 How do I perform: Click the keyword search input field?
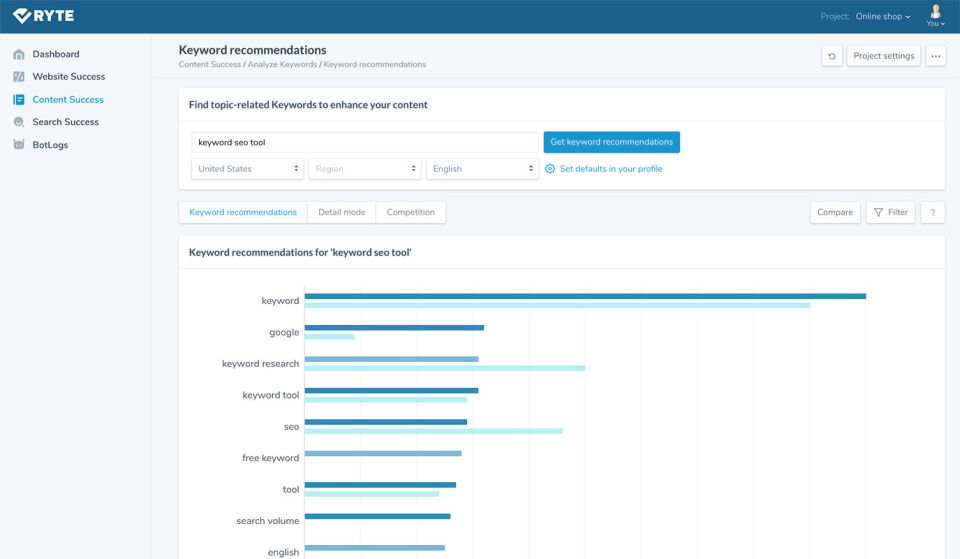[x=365, y=142]
